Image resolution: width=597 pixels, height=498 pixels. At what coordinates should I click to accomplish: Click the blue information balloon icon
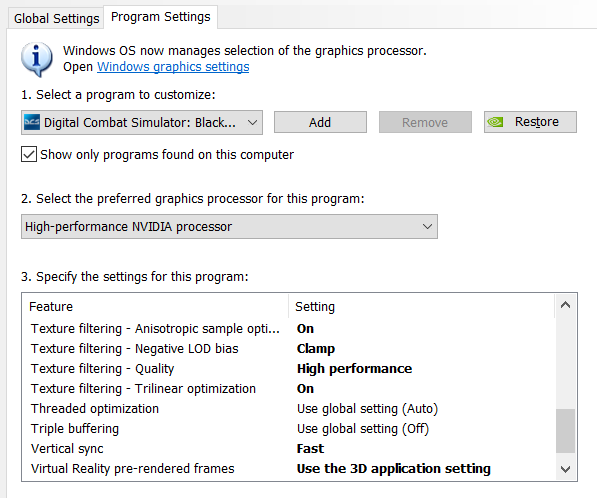pos(36,59)
